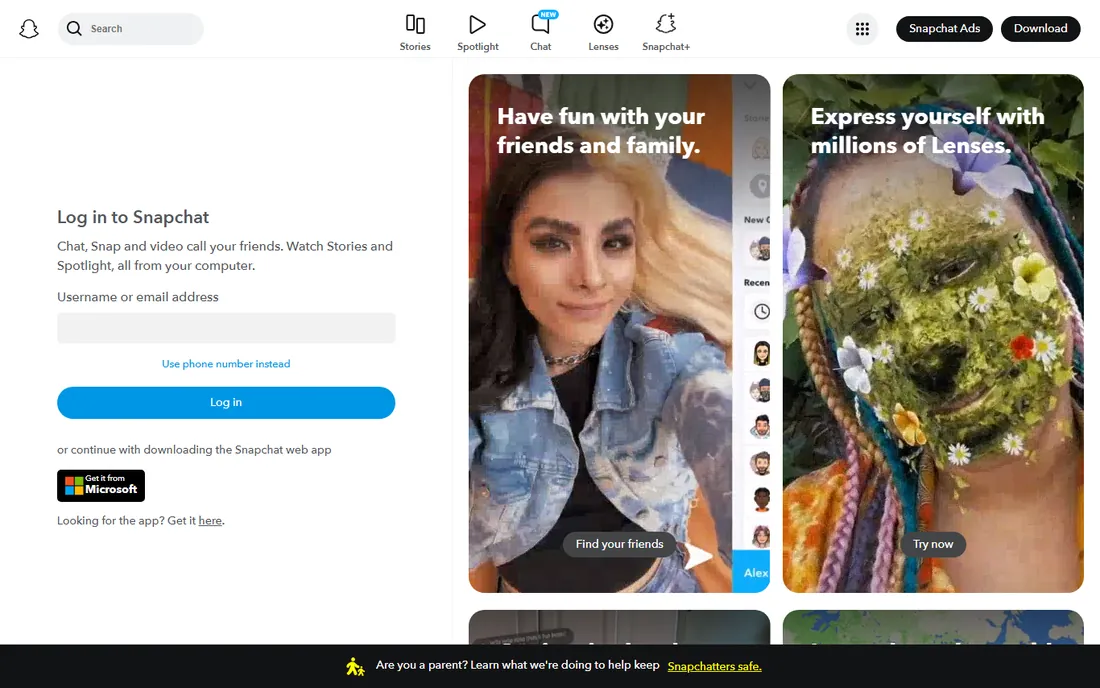
Task: Open the Lenses tab
Action: 603,32
